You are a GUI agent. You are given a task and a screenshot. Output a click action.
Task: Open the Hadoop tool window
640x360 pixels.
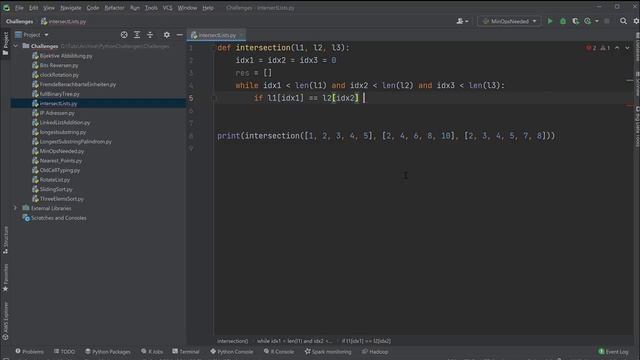(375, 351)
